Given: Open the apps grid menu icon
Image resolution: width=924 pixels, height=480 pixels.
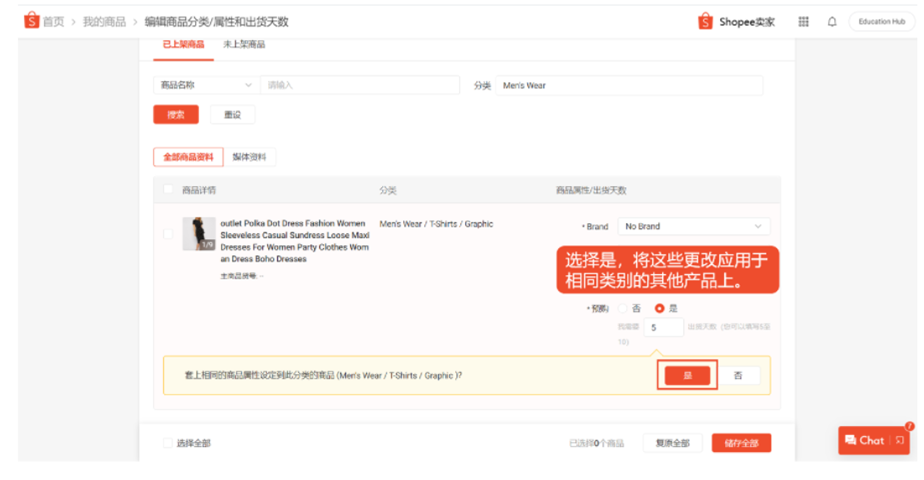Looking at the screenshot, I should point(803,22).
